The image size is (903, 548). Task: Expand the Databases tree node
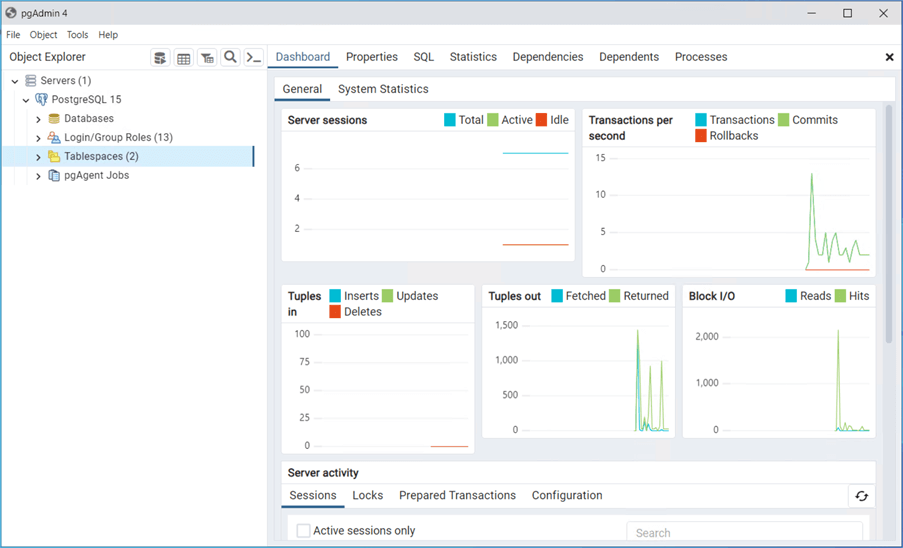point(39,119)
